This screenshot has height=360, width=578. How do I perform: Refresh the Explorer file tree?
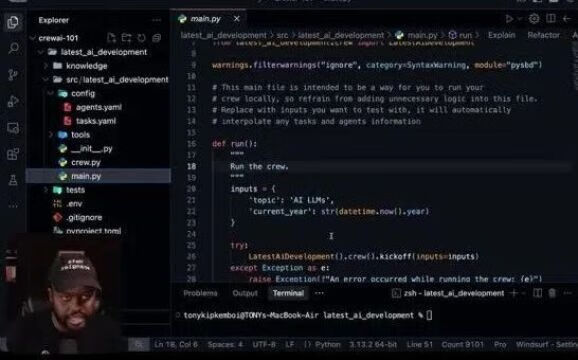142,38
